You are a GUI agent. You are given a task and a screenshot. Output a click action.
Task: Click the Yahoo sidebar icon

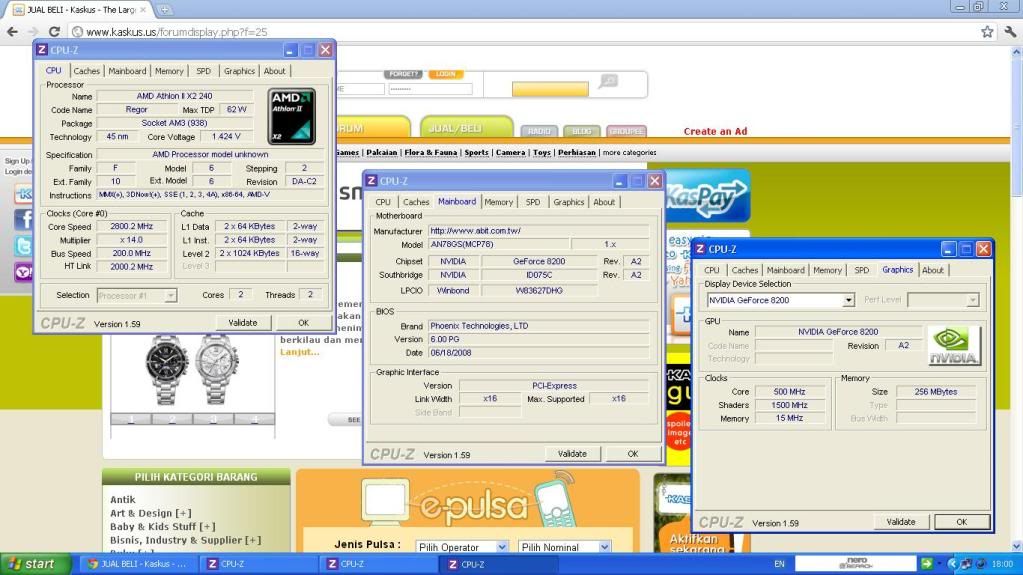[x=23, y=272]
